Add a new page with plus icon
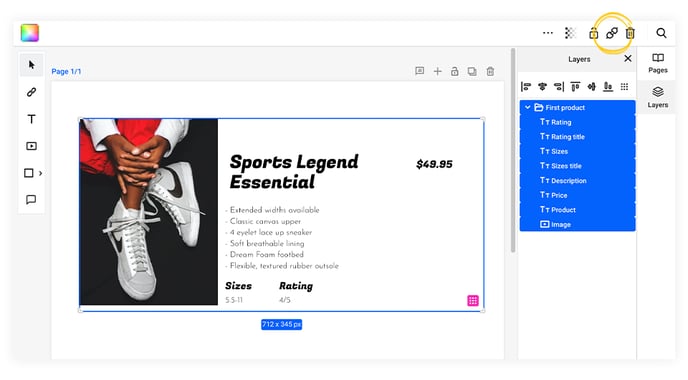688x380 pixels. pyautogui.click(x=437, y=71)
